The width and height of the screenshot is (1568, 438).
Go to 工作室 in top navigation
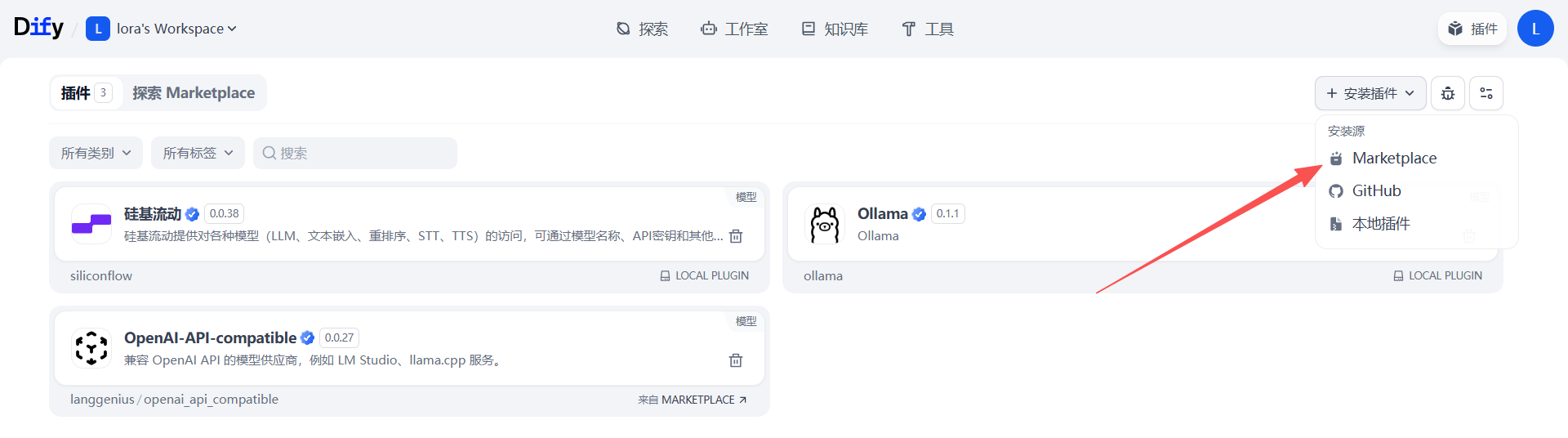click(x=734, y=29)
